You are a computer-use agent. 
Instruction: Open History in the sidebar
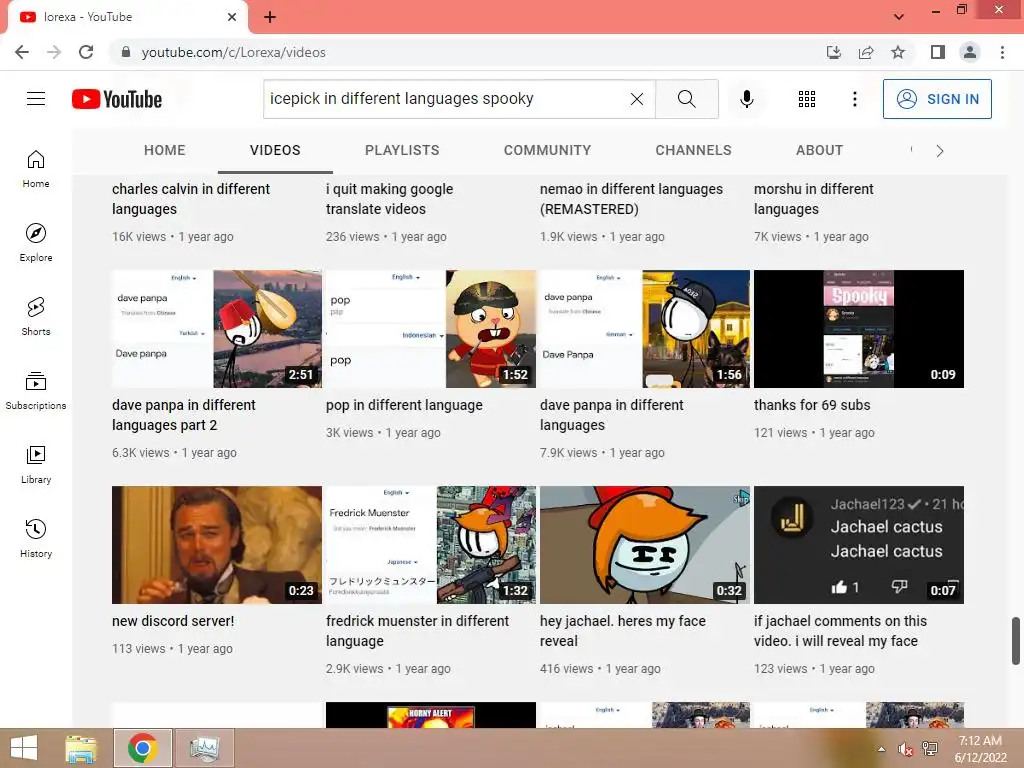point(36,538)
